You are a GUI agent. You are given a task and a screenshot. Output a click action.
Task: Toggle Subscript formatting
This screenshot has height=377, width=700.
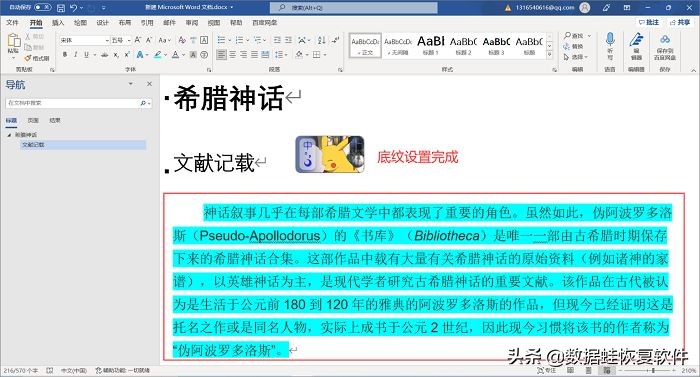pyautogui.click(x=116, y=54)
